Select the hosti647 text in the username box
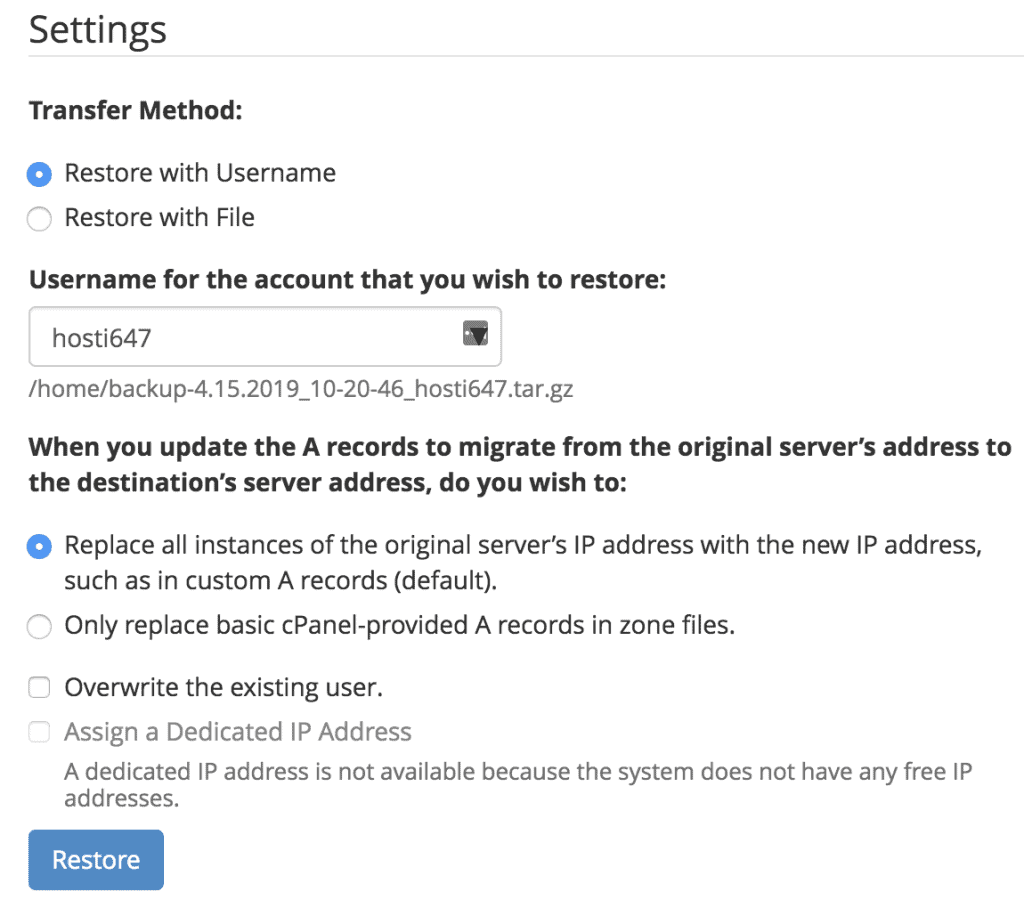This screenshot has height=908, width=1024. pyautogui.click(x=100, y=334)
